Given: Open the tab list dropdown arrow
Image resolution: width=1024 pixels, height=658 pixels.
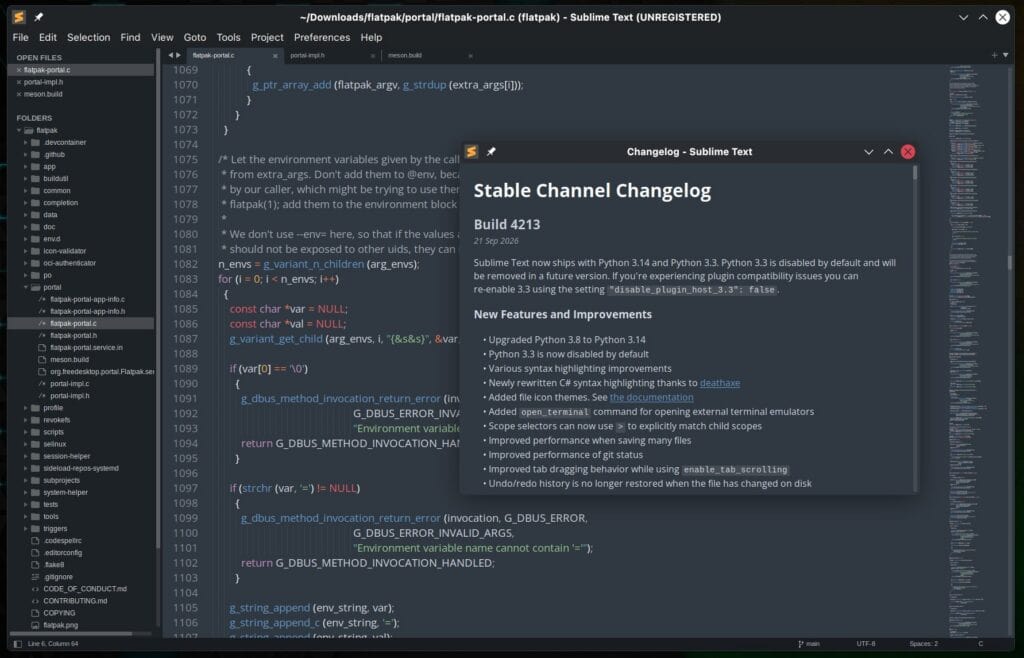Looking at the screenshot, I should coord(1006,55).
